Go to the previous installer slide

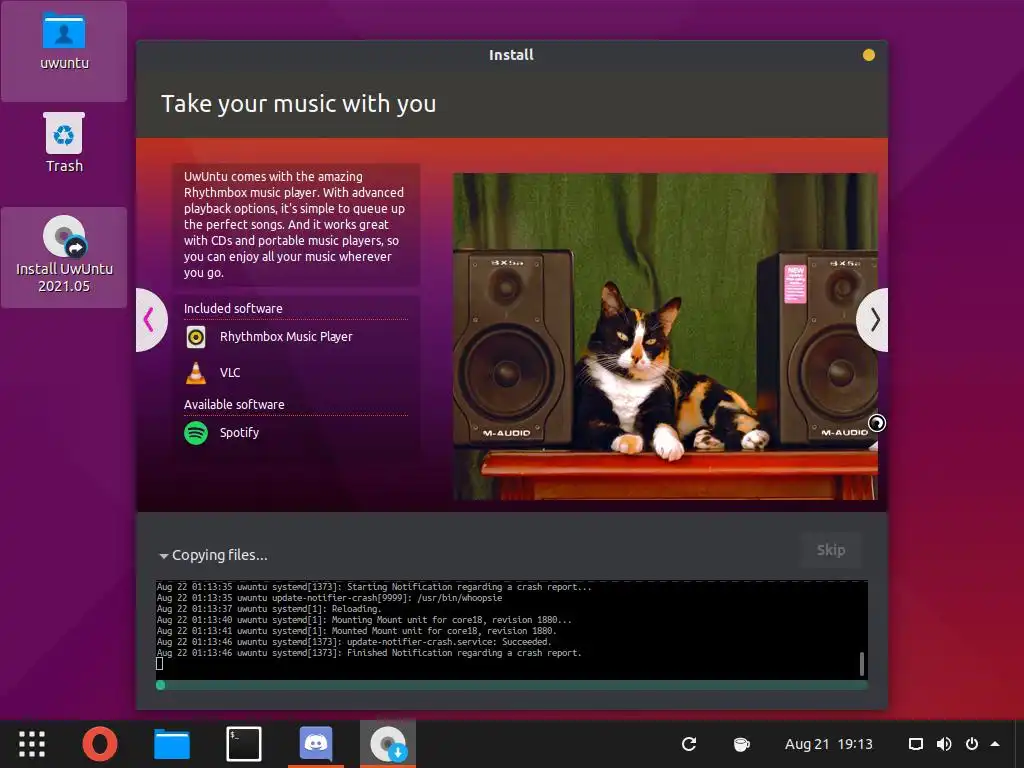click(x=151, y=320)
